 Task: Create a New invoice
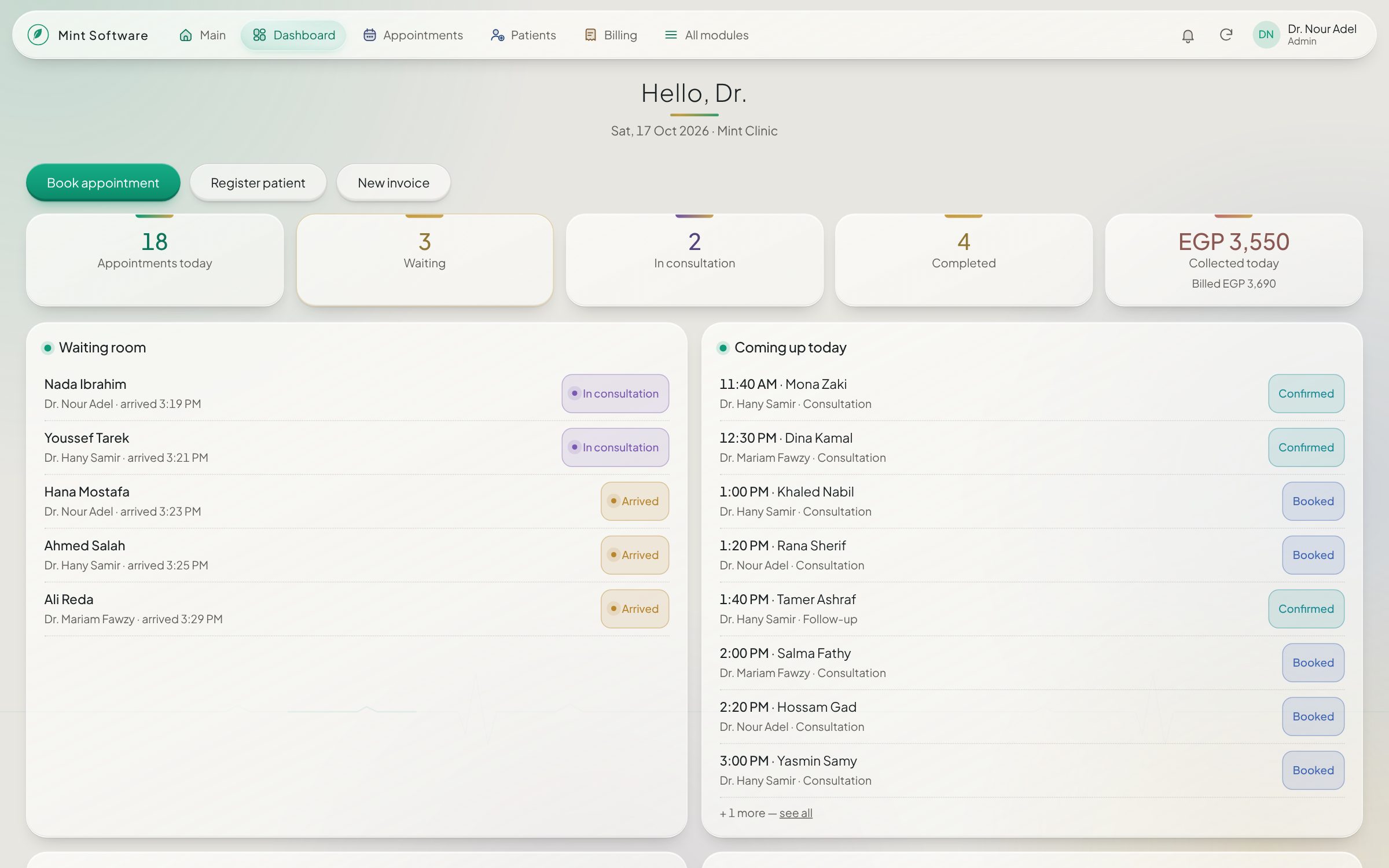click(394, 183)
